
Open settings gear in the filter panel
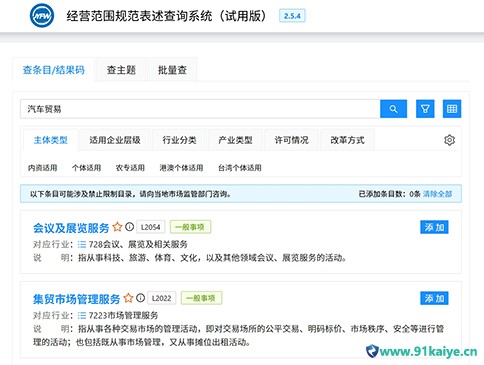[x=449, y=140]
